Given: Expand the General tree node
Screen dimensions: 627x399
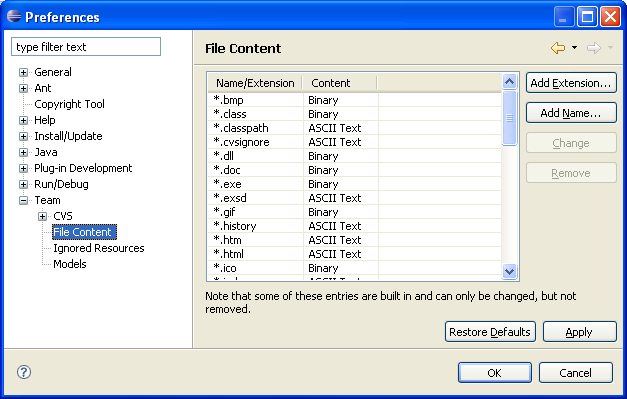Looking at the screenshot, I should [x=23, y=72].
